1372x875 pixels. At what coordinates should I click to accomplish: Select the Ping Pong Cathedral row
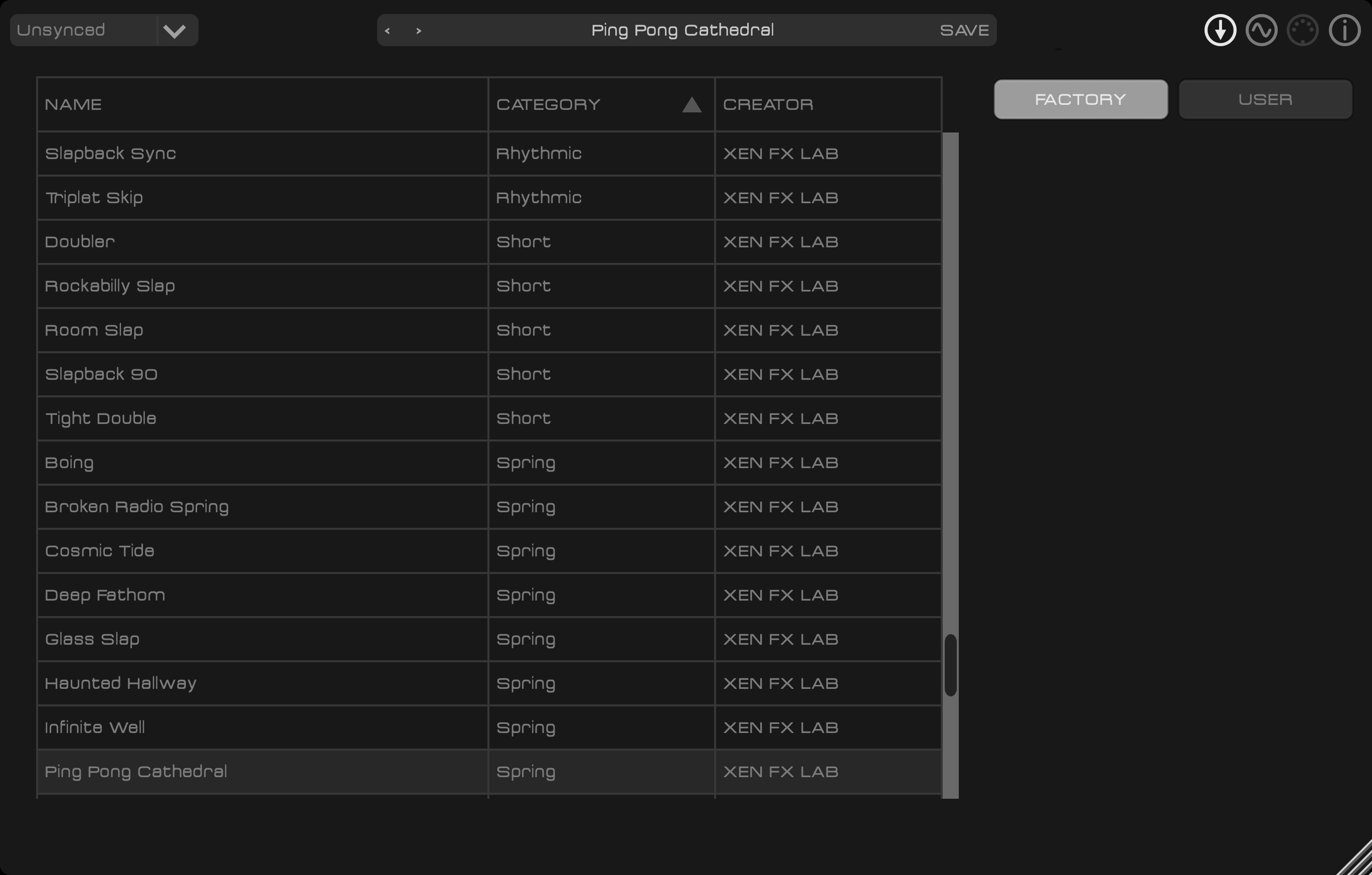(489, 772)
